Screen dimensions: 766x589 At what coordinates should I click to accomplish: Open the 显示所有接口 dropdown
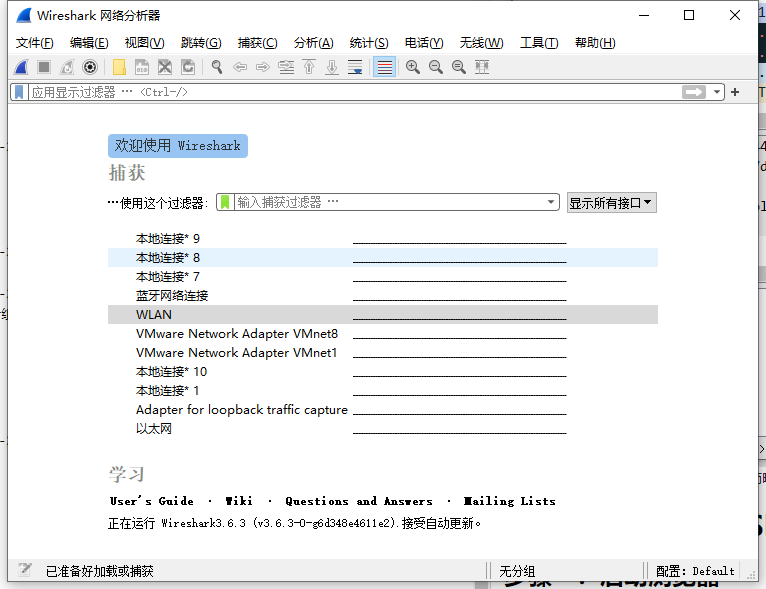612,202
